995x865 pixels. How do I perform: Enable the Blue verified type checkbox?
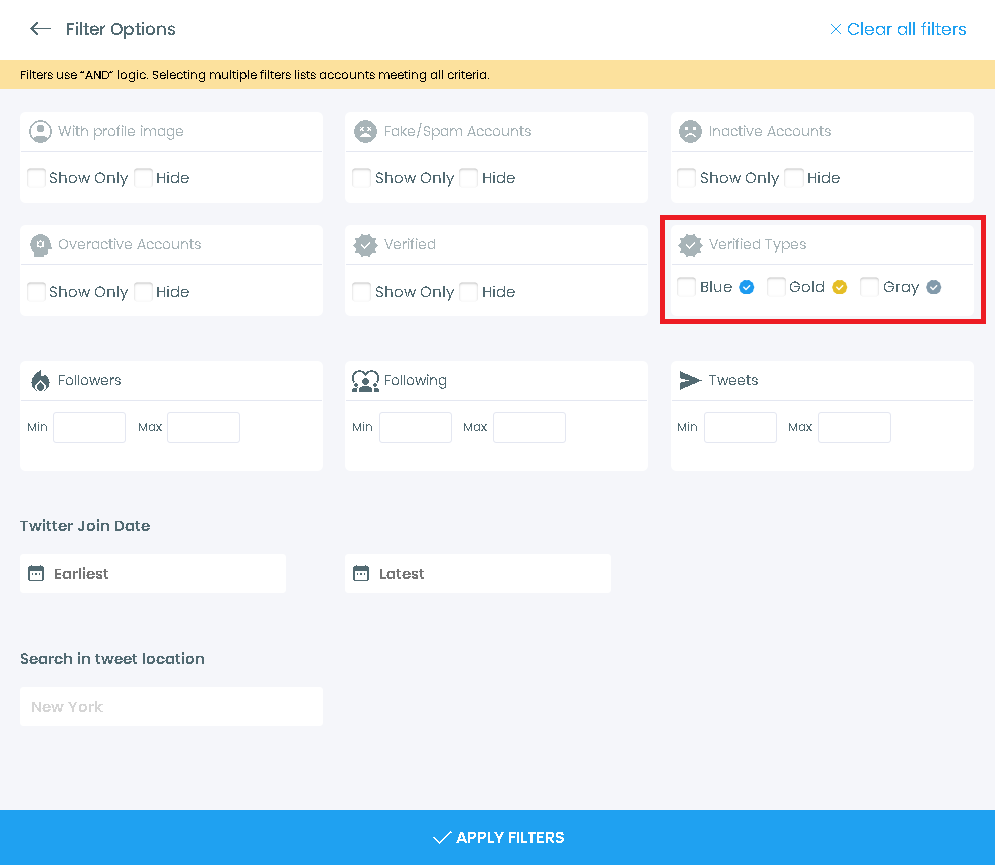point(687,287)
